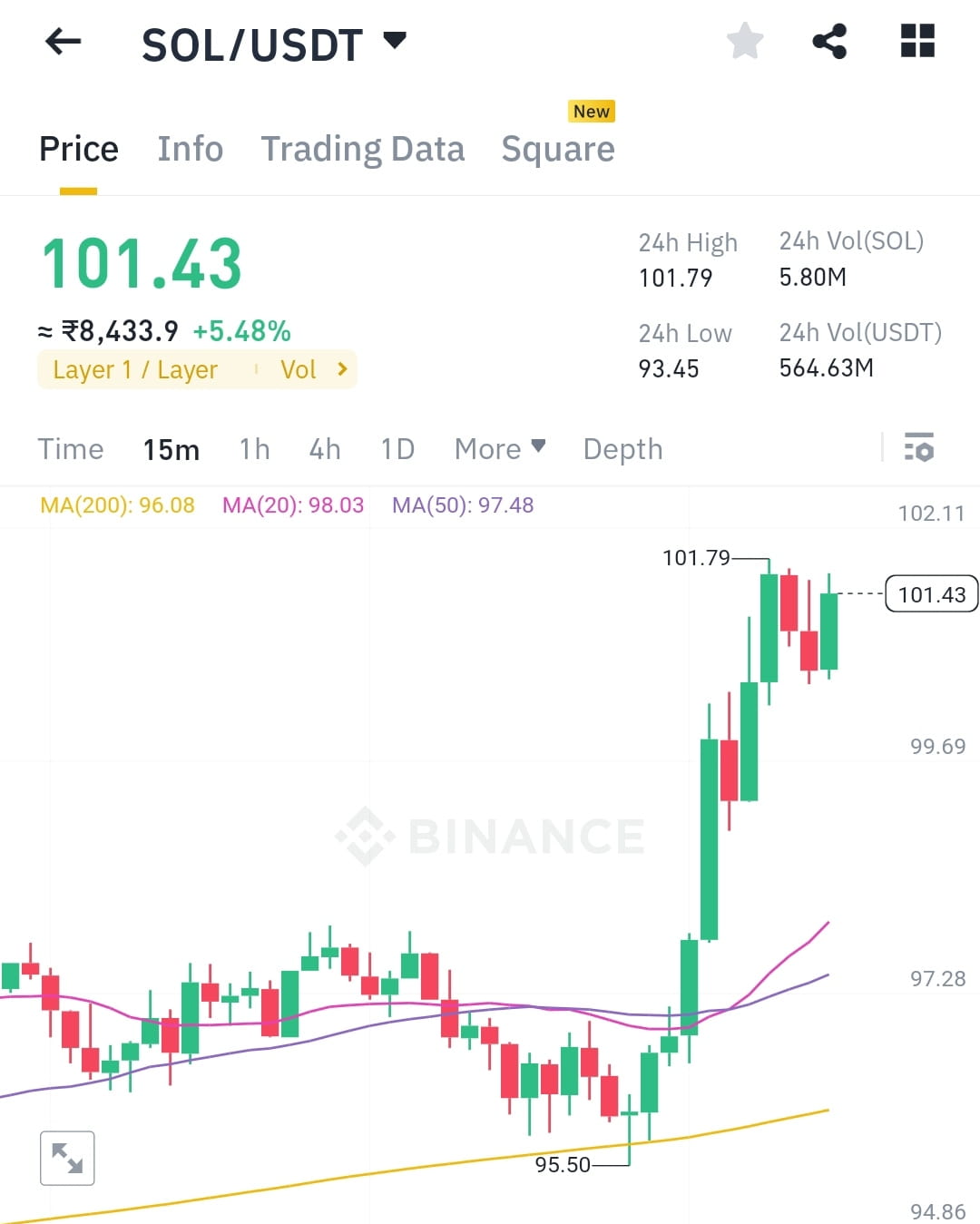Click the 101.43 price tag on the axis
Screen dimensions: 980x1224
[x=931, y=593]
